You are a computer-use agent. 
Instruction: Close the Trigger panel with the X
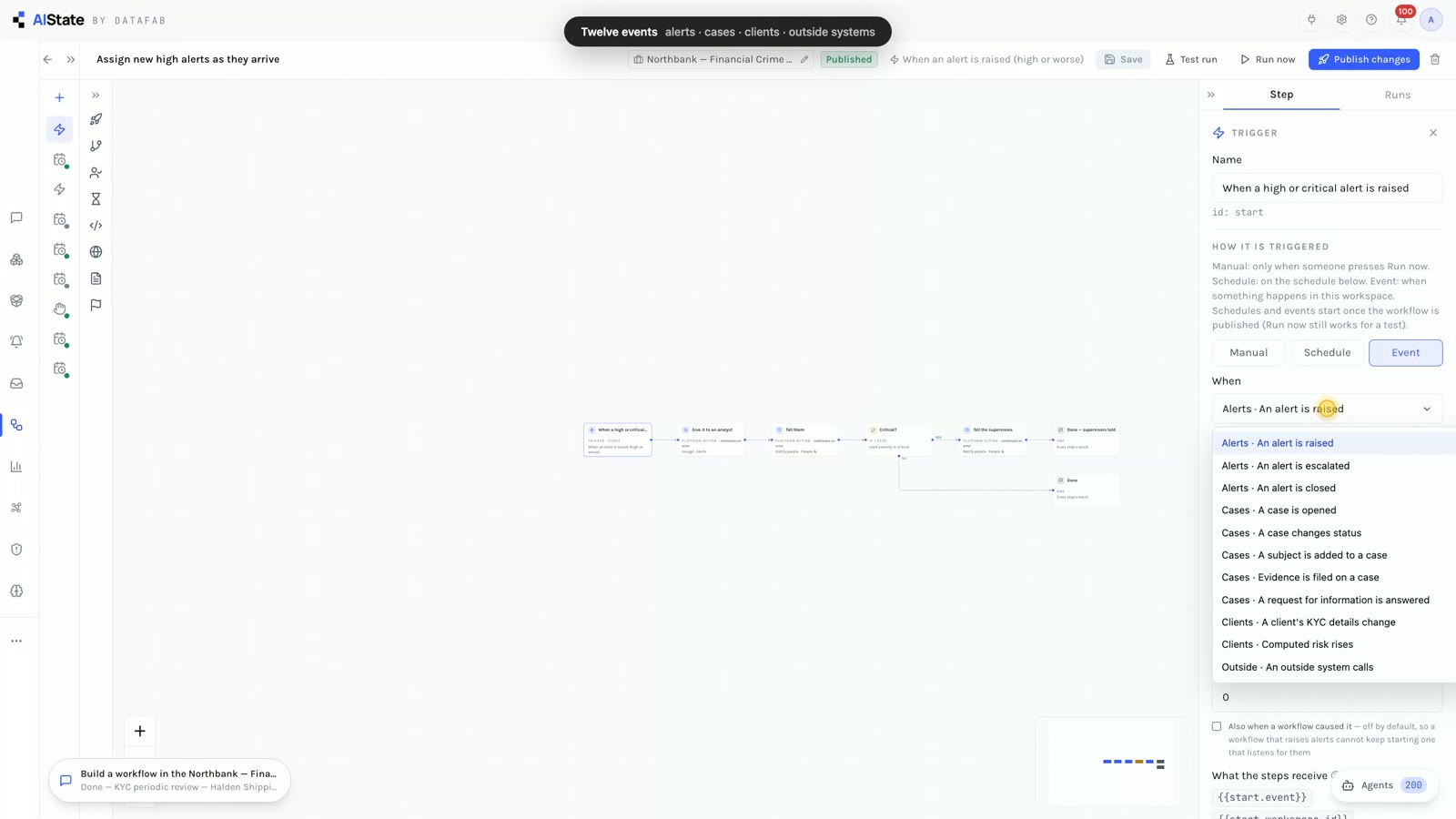[1433, 133]
